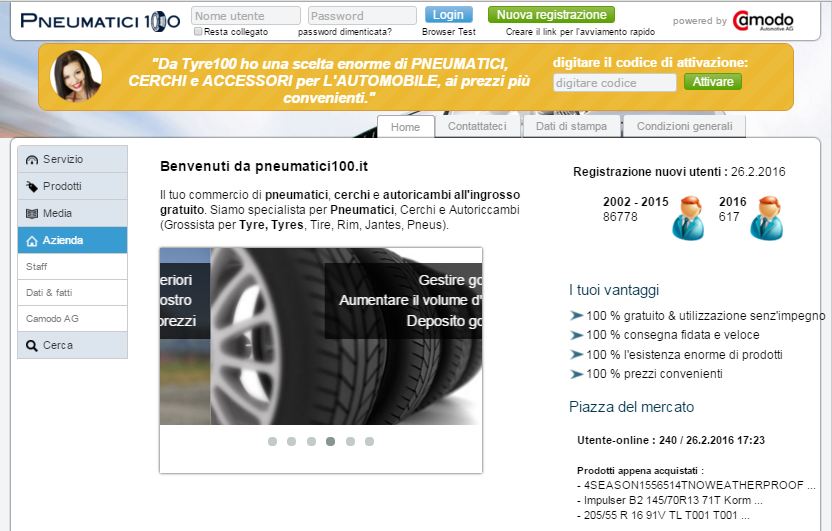Click the house icon beside Azienda
The image size is (832, 531).
pos(32,241)
